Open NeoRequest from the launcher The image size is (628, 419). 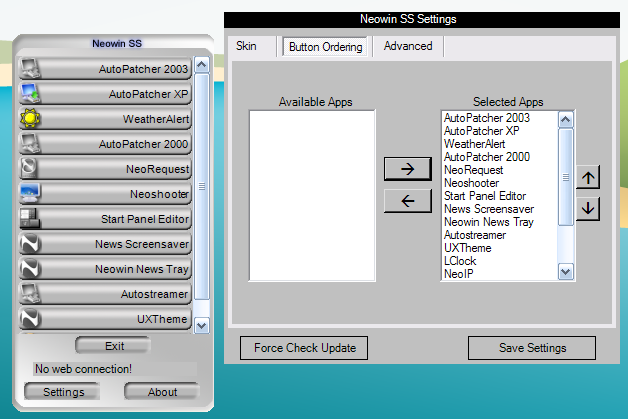pyautogui.click(x=105, y=169)
